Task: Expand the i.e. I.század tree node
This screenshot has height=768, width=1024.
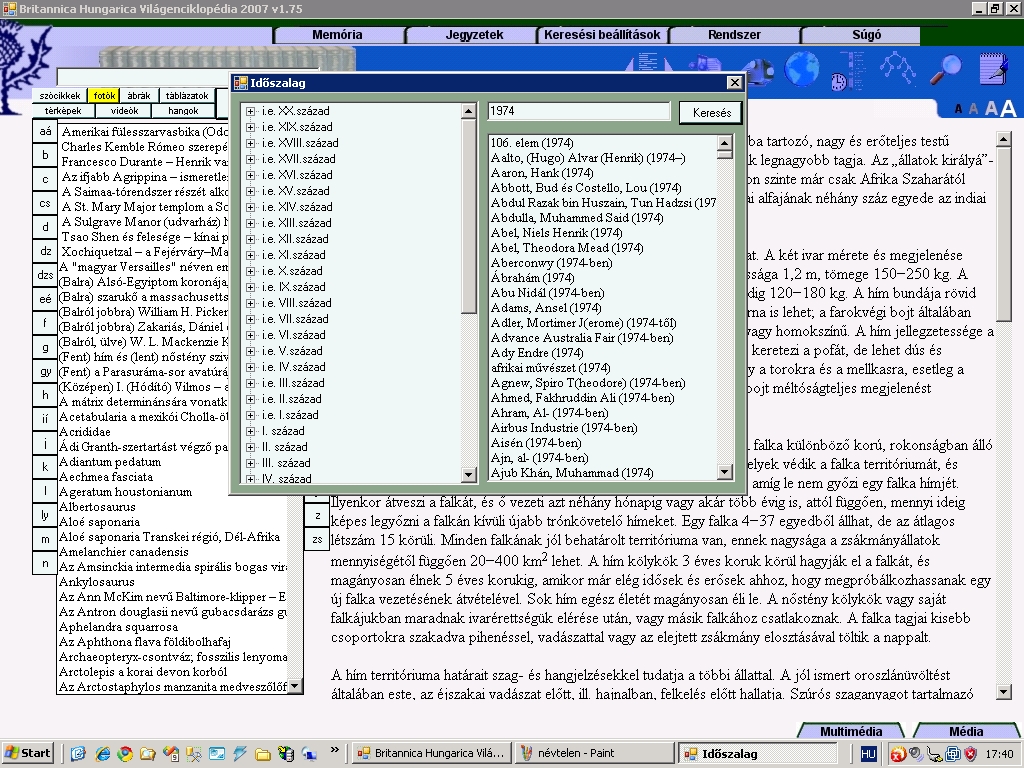Action: 250,415
